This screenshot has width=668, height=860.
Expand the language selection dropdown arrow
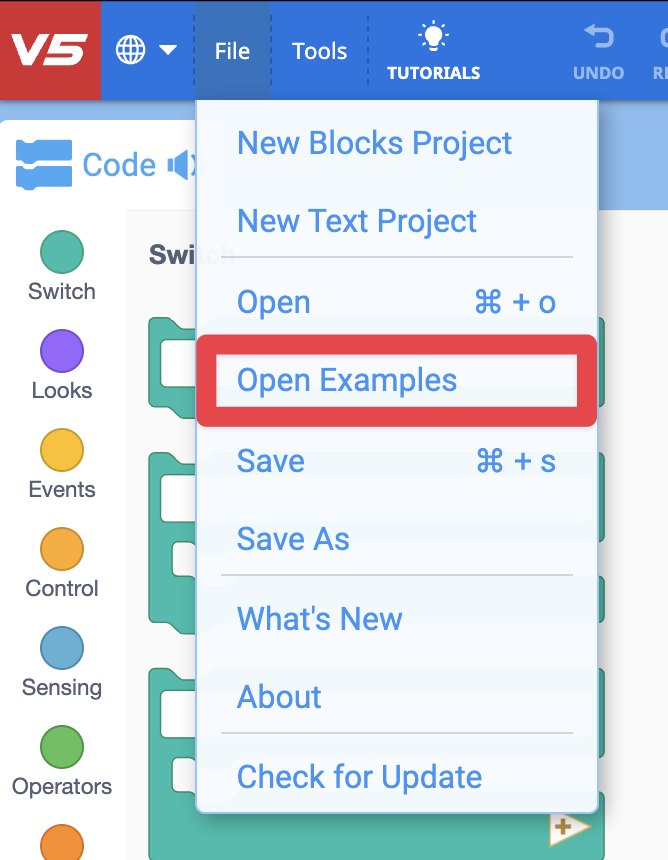click(x=167, y=49)
